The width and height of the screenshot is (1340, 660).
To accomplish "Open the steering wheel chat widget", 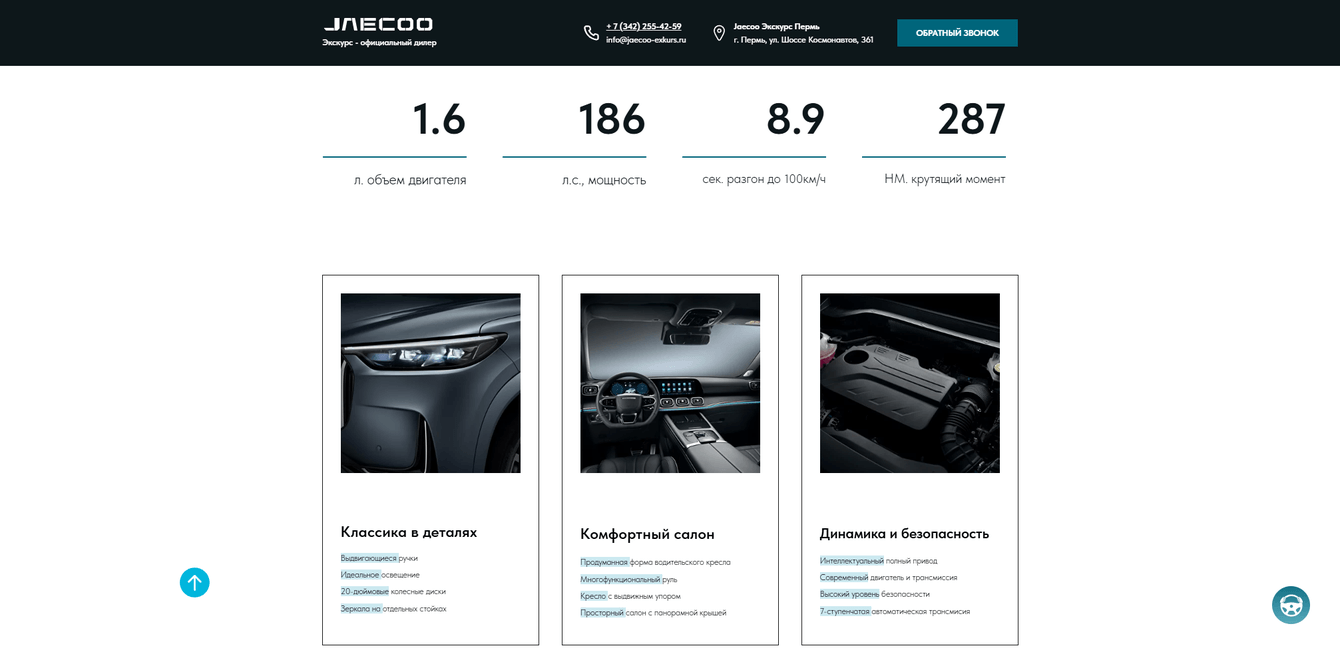I will click(x=1291, y=605).
